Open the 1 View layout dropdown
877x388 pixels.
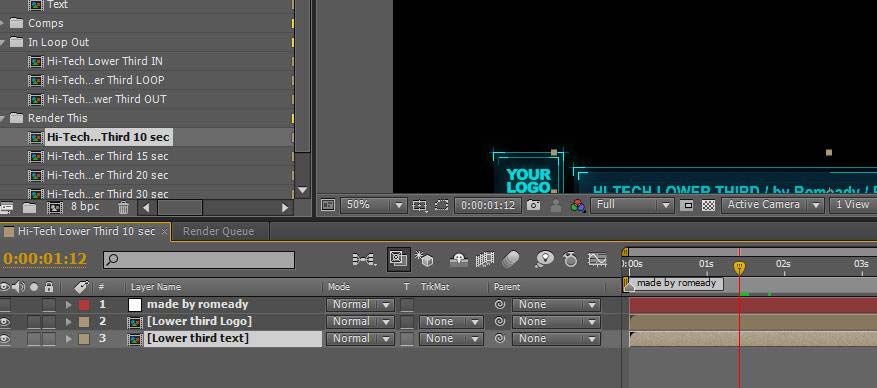pos(853,205)
